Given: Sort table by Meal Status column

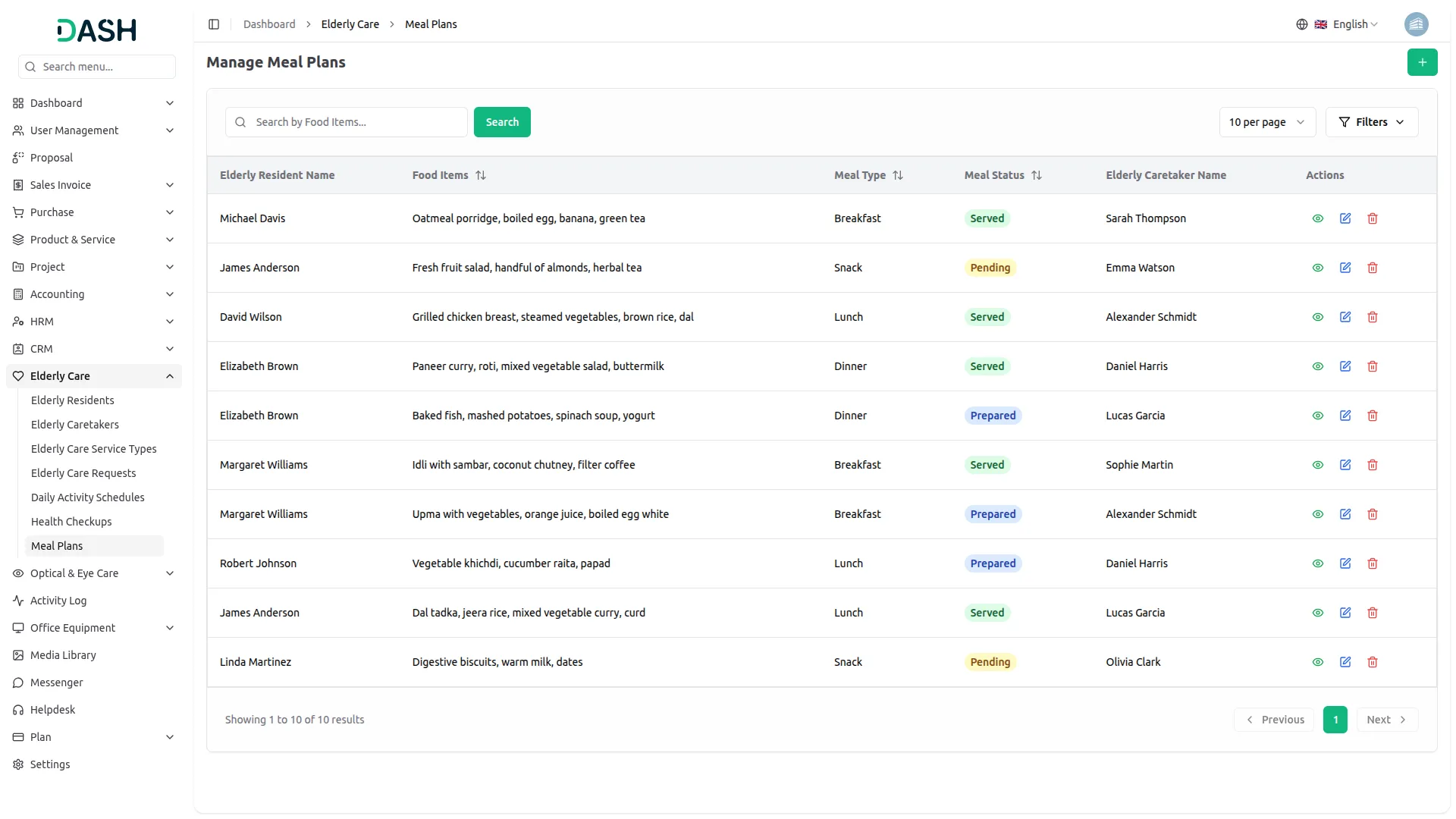Looking at the screenshot, I should coord(1036,175).
